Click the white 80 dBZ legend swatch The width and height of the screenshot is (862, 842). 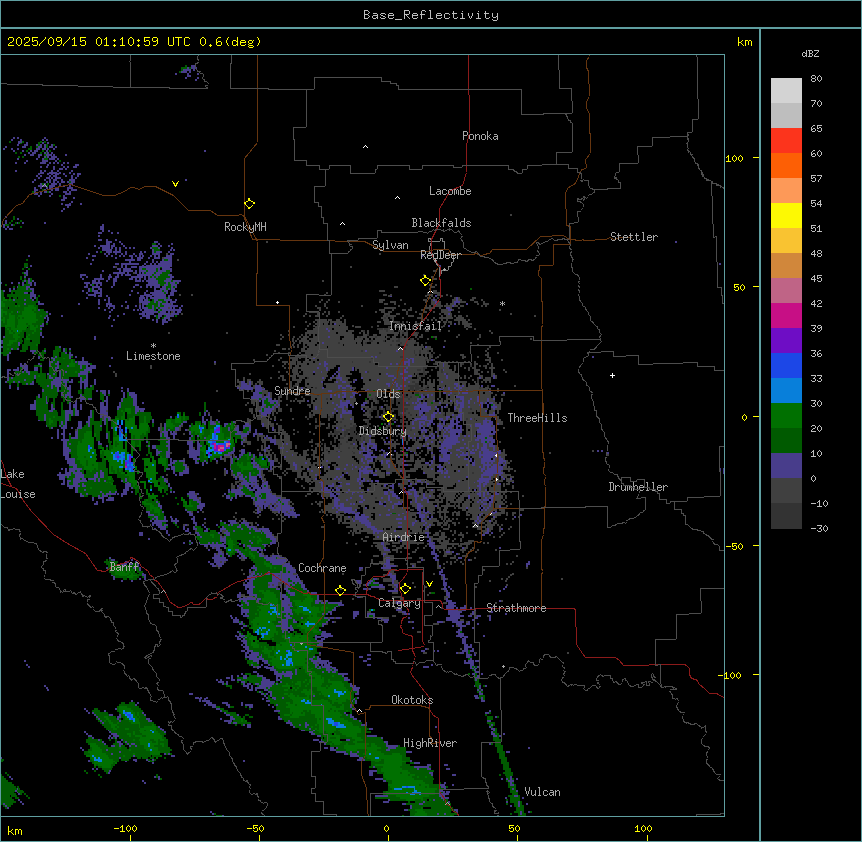point(786,91)
